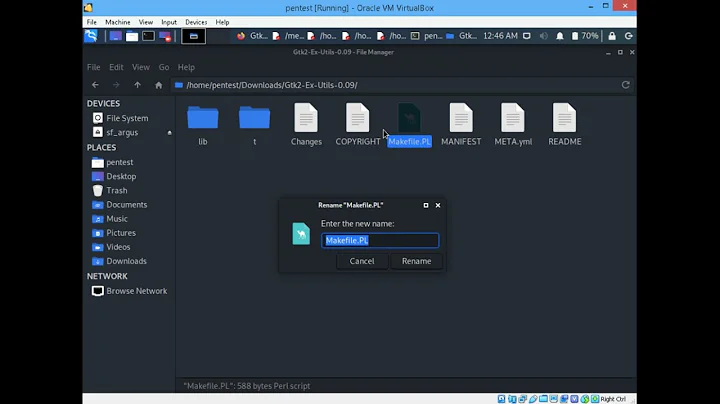
Task: Click the VirtualBox USB status icon
Action: click(x=533, y=399)
